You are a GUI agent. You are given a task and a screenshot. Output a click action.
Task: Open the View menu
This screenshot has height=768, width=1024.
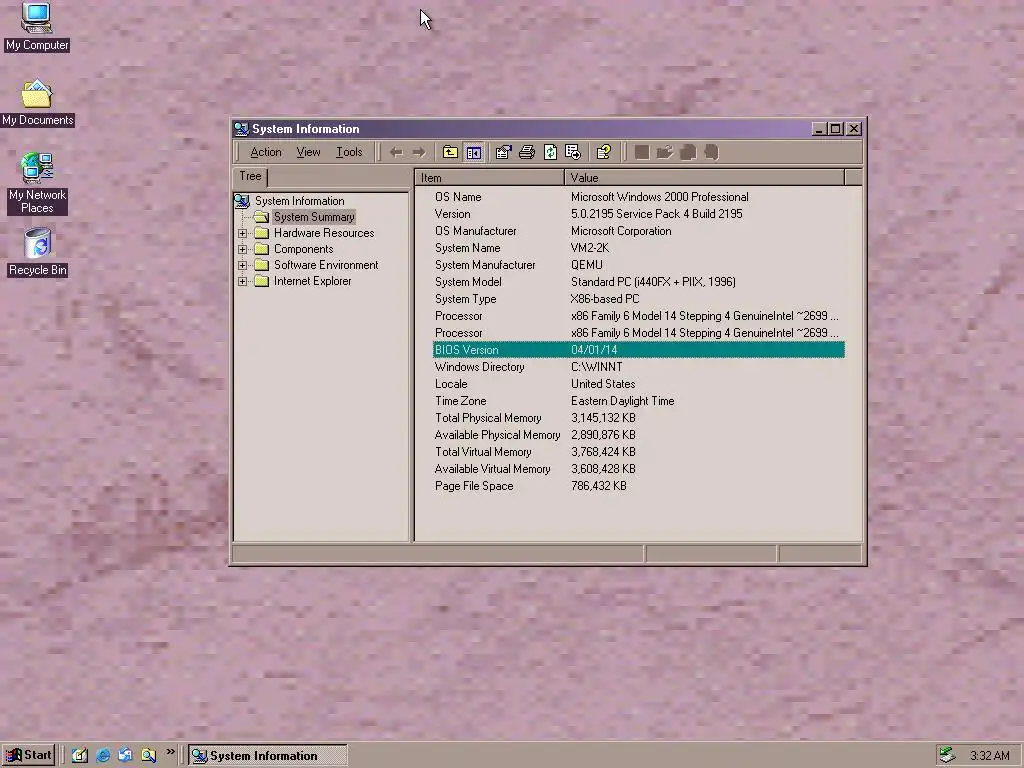pyautogui.click(x=308, y=152)
